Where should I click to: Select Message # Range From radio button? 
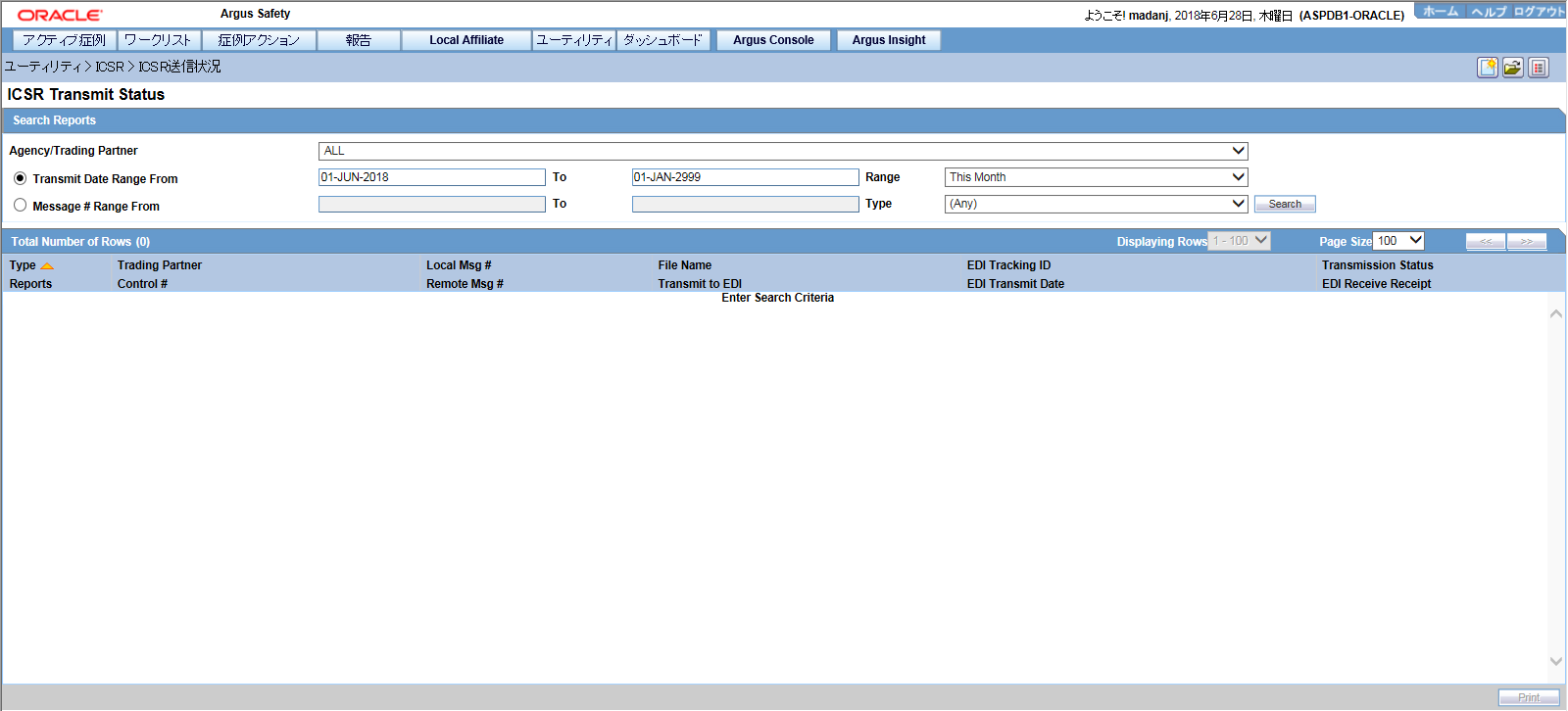click(x=20, y=206)
